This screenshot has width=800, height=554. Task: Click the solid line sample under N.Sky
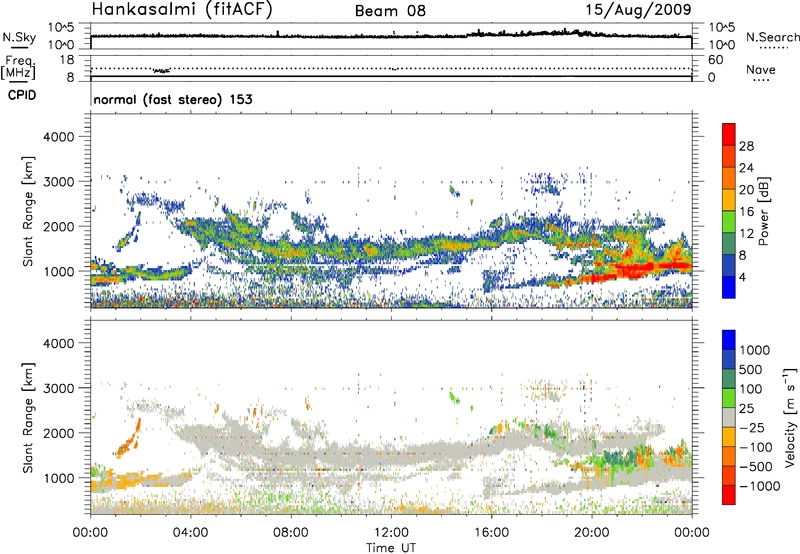(19, 47)
